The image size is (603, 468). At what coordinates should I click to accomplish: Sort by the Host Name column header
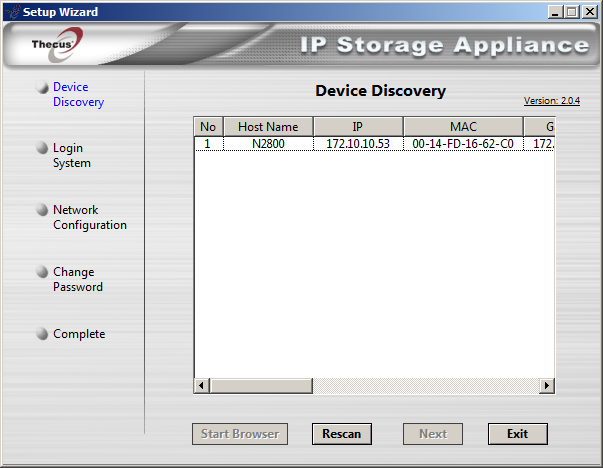(268, 127)
